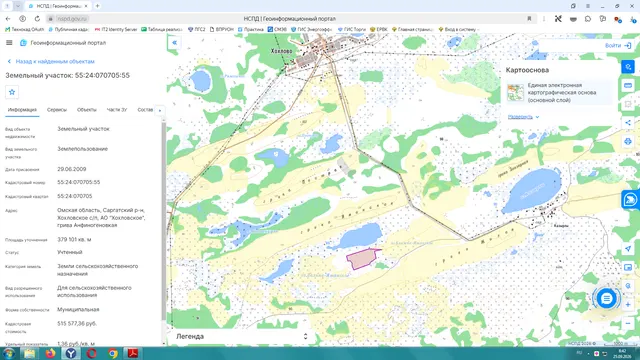Select the cadastral number 55:24:070705:55 value
The image size is (640, 360).
click(78, 182)
